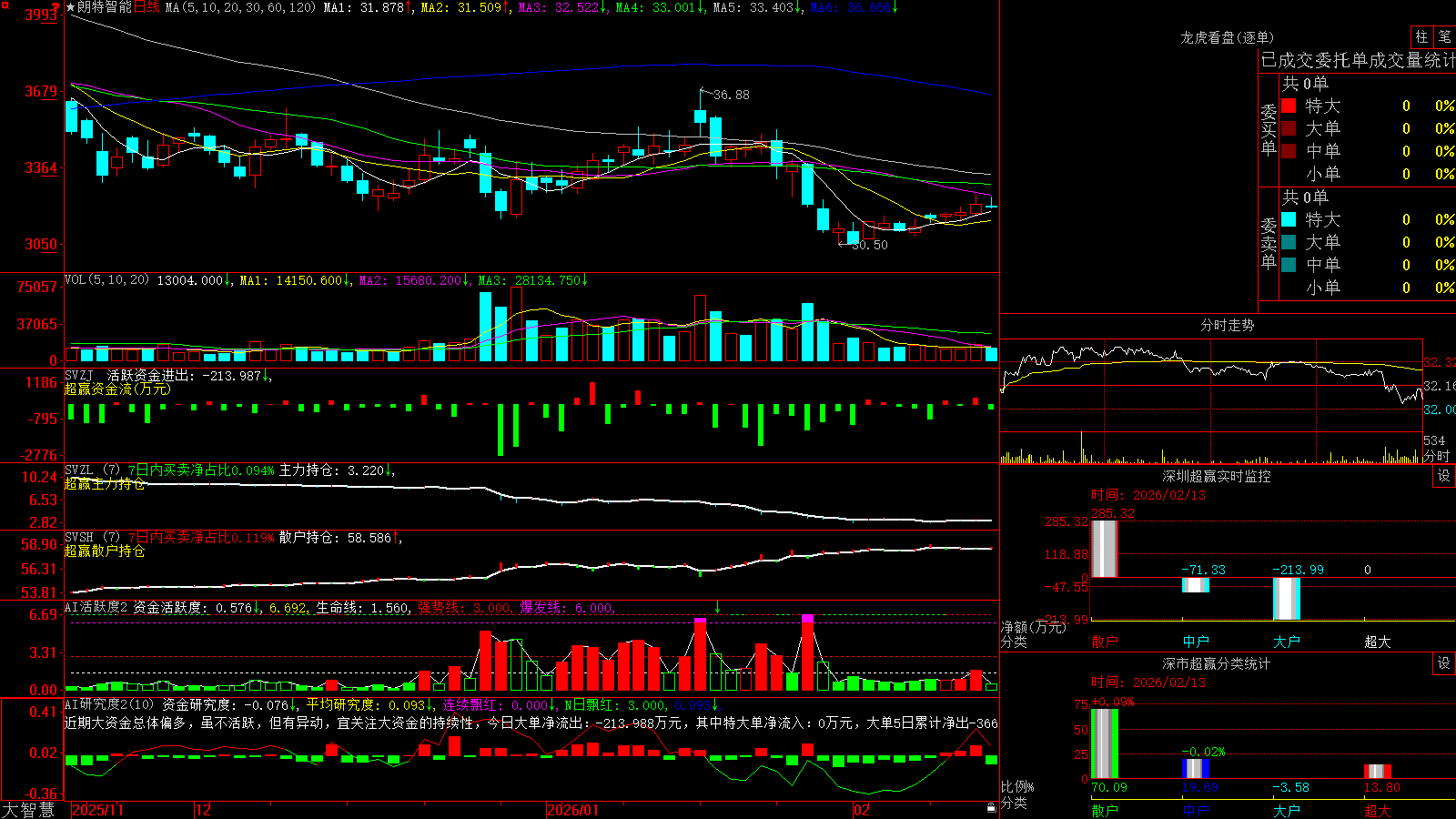The image size is (1456, 819).
Task: Click the 2026/01 date axis label
Action: click(572, 810)
